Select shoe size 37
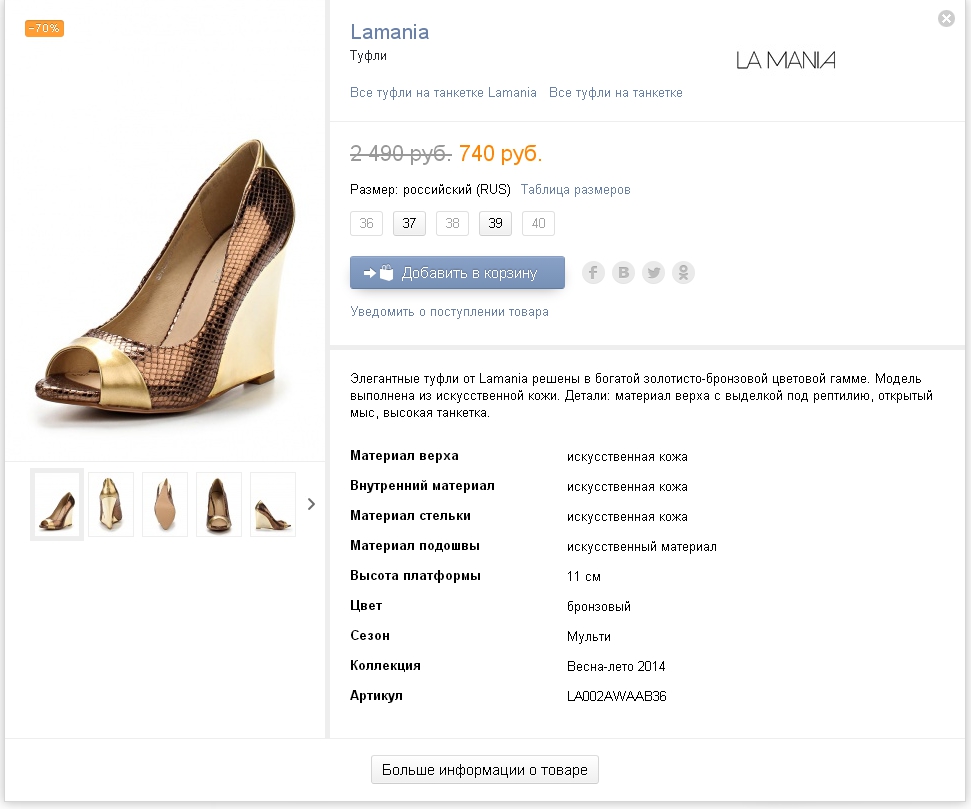971x809 pixels. [409, 224]
